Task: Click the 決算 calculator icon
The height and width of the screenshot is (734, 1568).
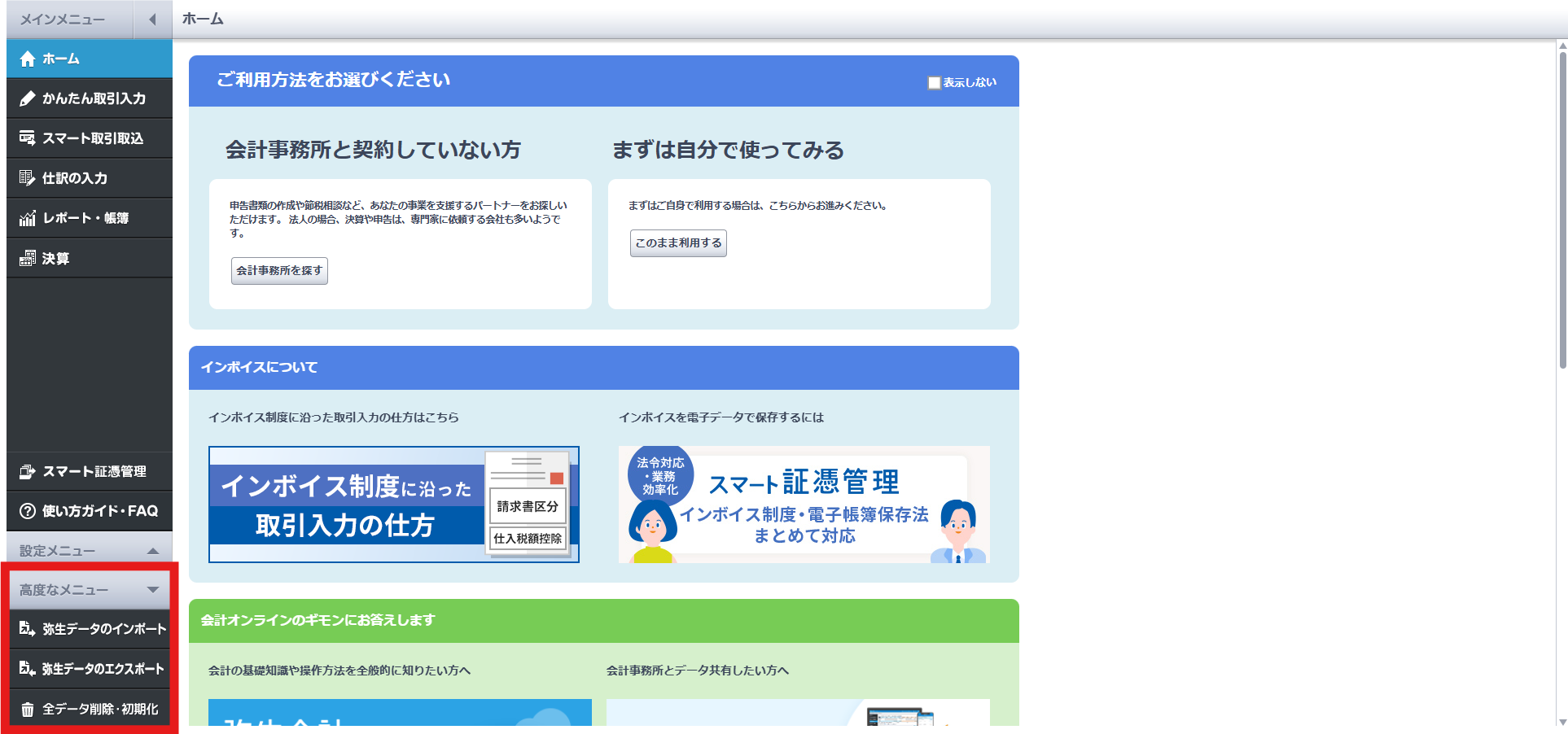Action: tap(28, 259)
